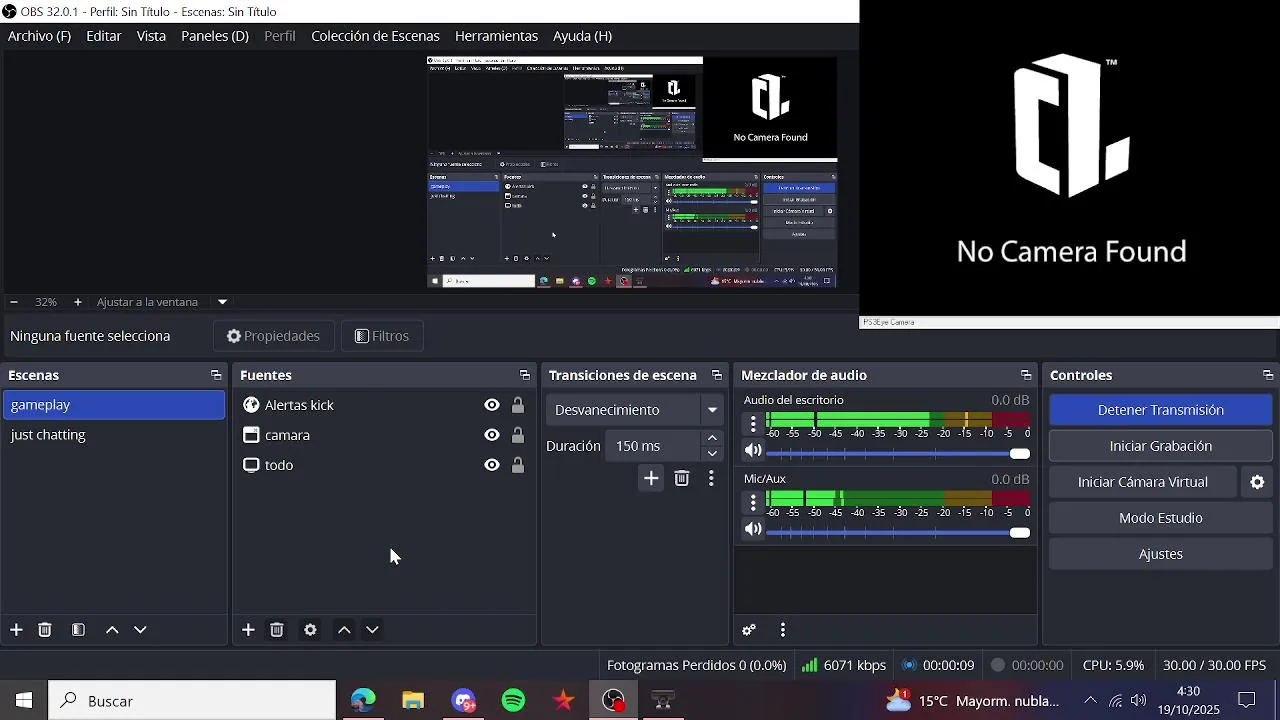
Task: Delete selected source in Fuentes panel
Action: 277,630
